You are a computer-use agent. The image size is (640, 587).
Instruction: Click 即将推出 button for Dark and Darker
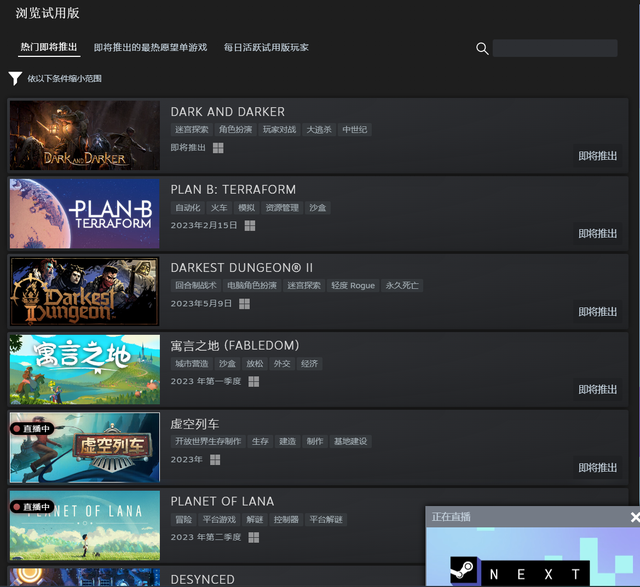click(598, 156)
